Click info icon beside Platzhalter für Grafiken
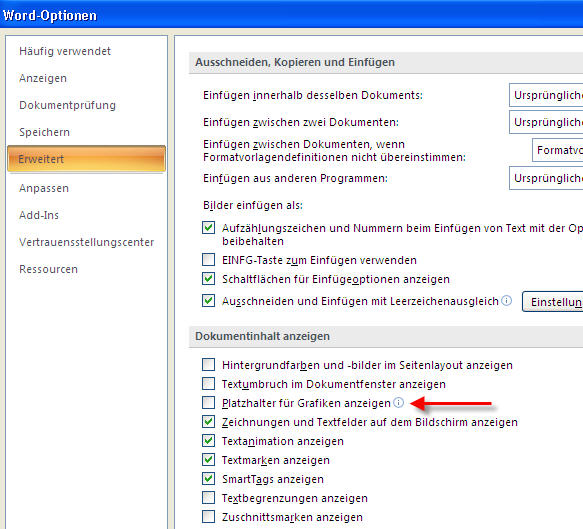Viewport: 583px width, 529px height. click(398, 403)
